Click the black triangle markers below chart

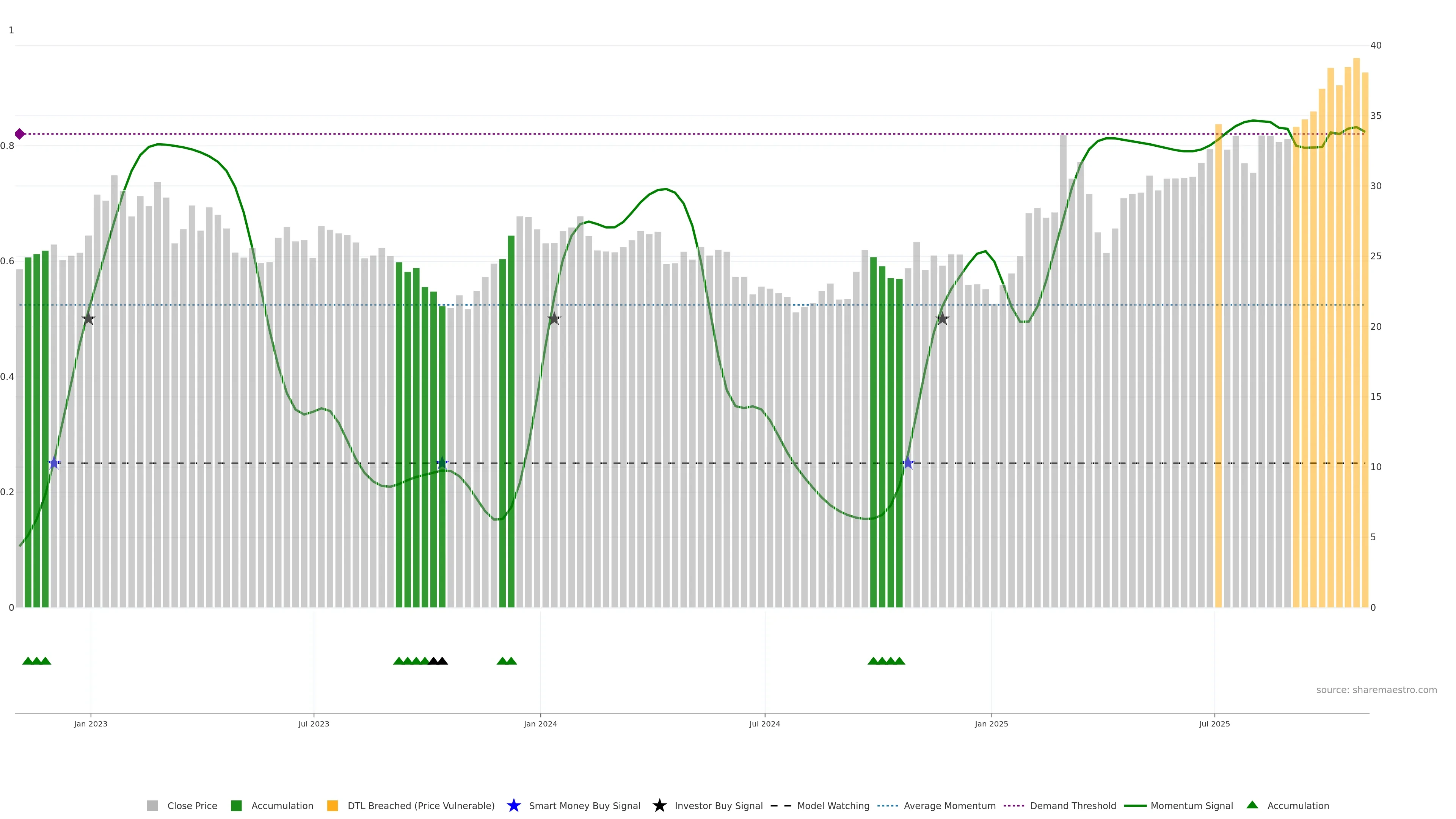pyautogui.click(x=438, y=661)
